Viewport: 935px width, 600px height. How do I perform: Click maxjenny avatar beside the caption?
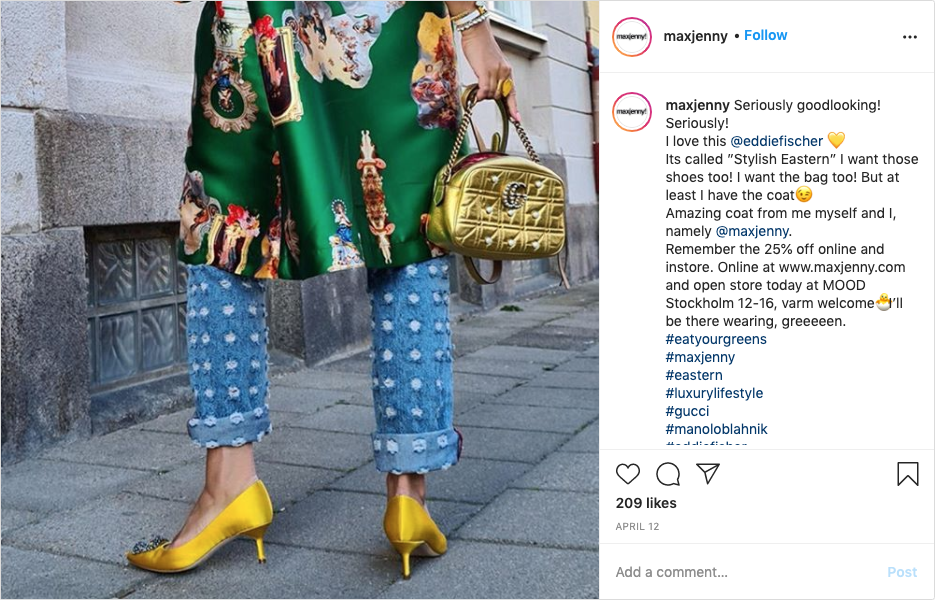click(x=631, y=112)
